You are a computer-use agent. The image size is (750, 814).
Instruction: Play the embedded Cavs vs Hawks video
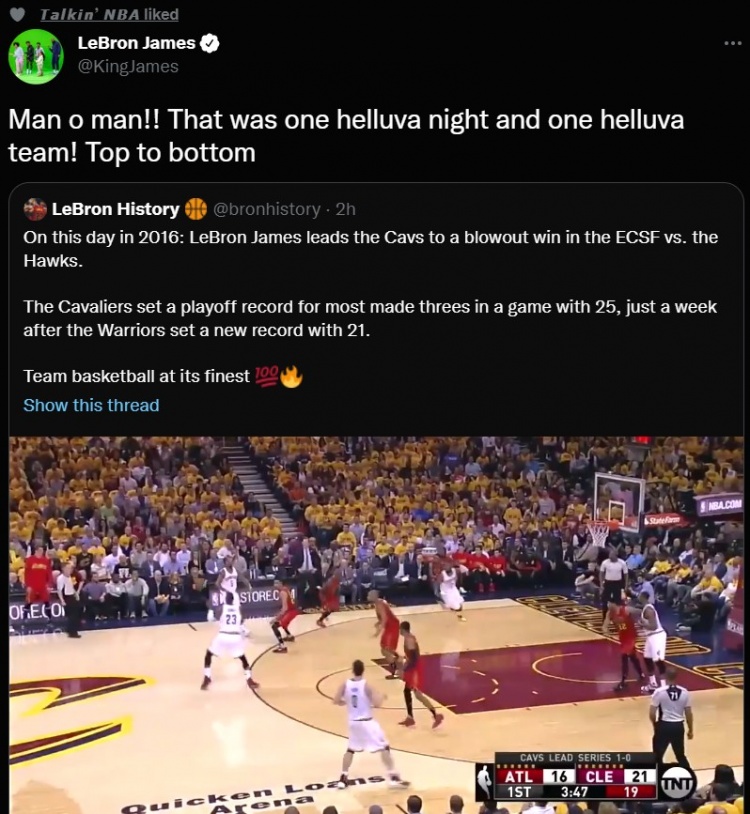tap(376, 625)
